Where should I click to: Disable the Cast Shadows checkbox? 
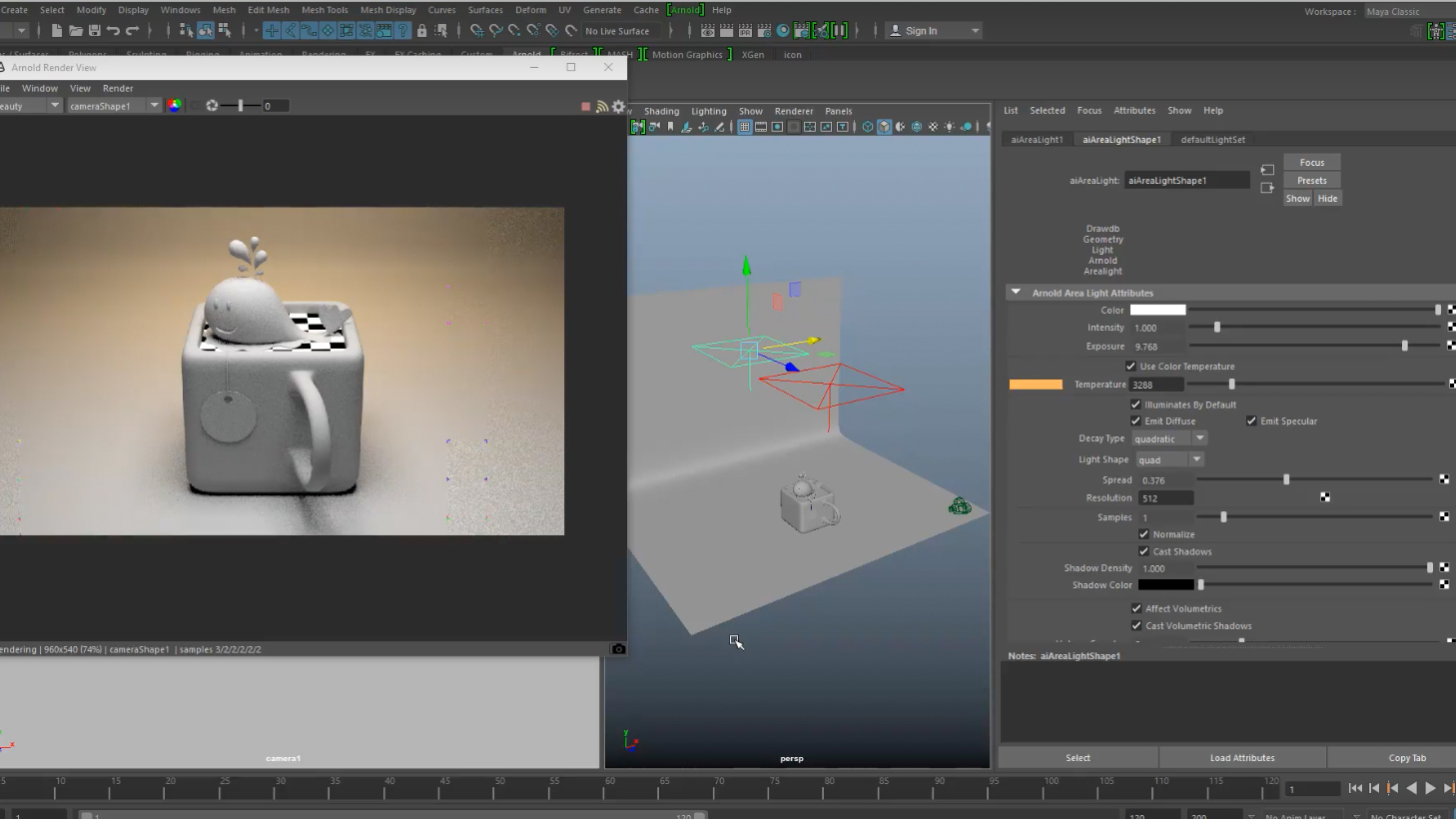[x=1143, y=551]
